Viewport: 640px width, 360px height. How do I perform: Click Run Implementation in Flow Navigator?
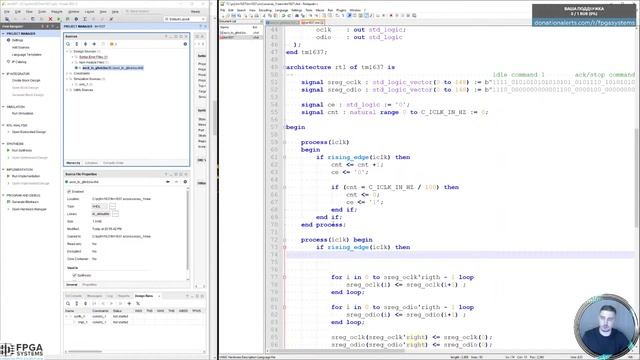26,176
